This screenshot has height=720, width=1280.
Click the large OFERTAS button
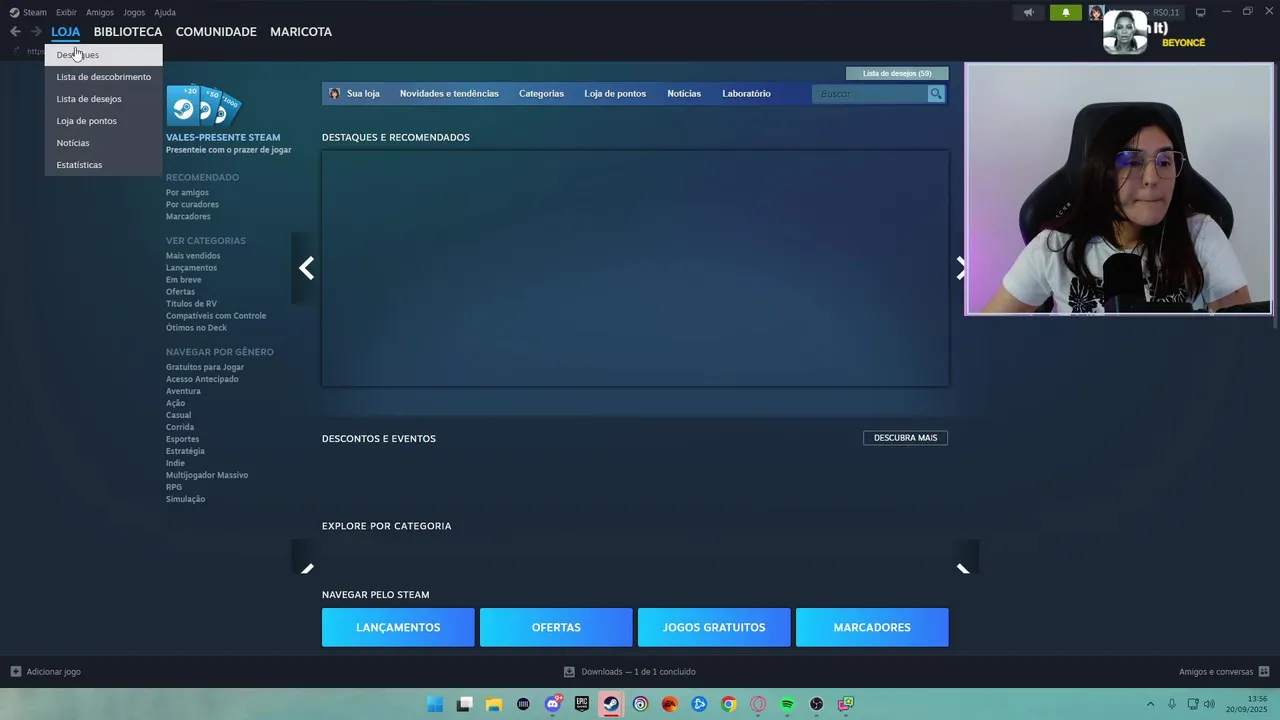point(556,627)
